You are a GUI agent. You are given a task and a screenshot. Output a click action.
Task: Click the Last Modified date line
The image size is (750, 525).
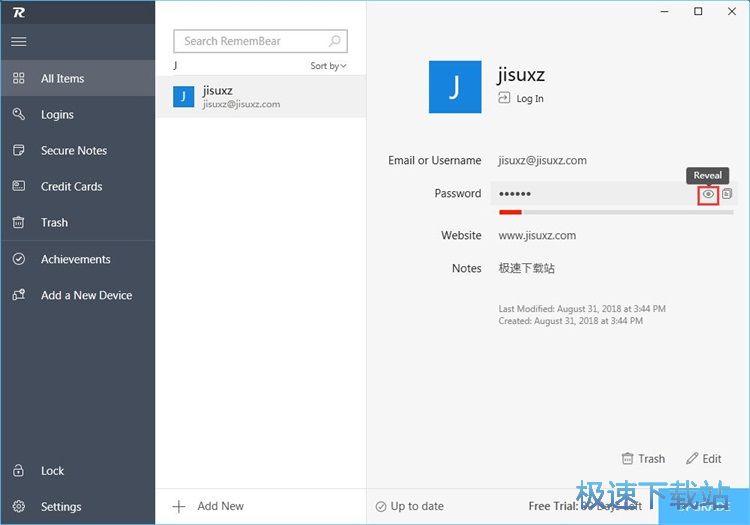pos(582,309)
